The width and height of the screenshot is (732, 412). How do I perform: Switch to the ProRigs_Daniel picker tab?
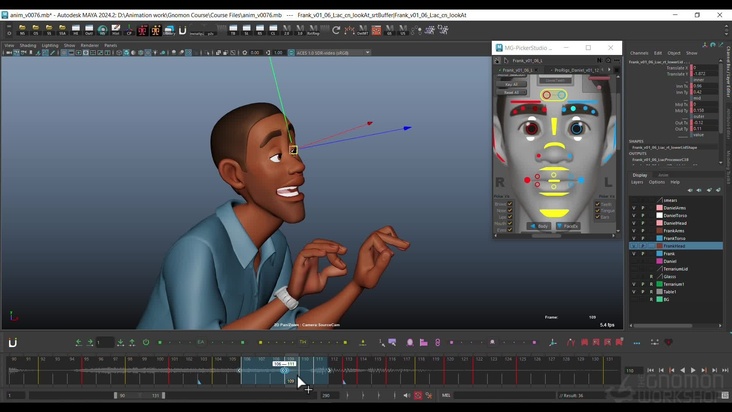tap(577, 70)
